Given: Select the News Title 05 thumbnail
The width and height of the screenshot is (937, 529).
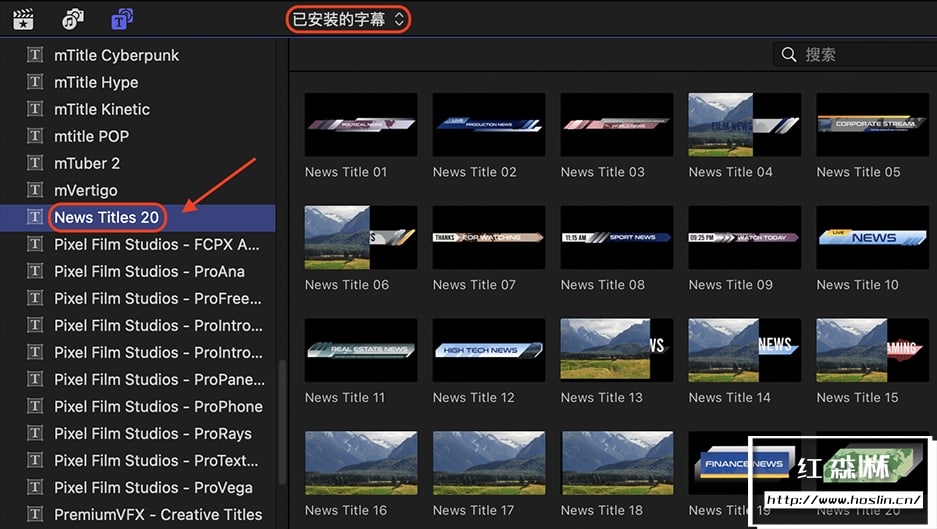Looking at the screenshot, I should [872, 124].
